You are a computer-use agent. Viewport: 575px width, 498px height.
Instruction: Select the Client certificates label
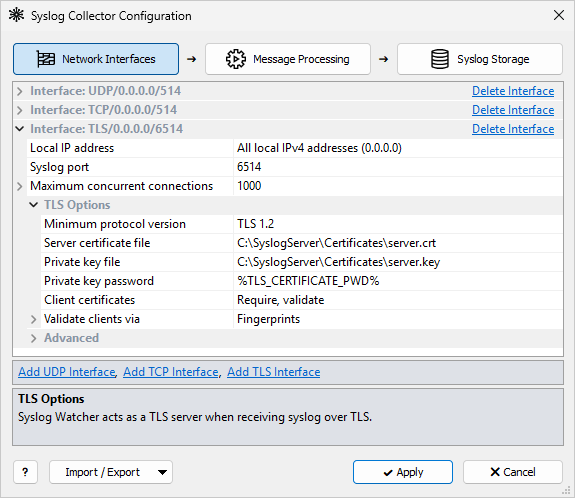[89, 300]
